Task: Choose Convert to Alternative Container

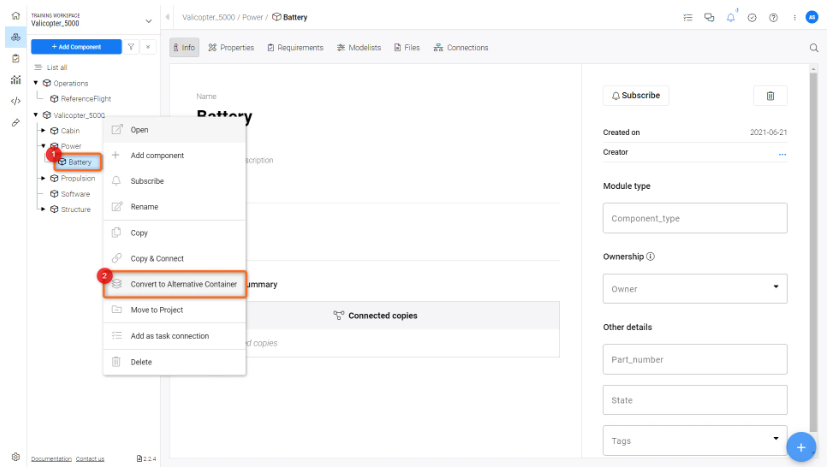Action: (183, 284)
